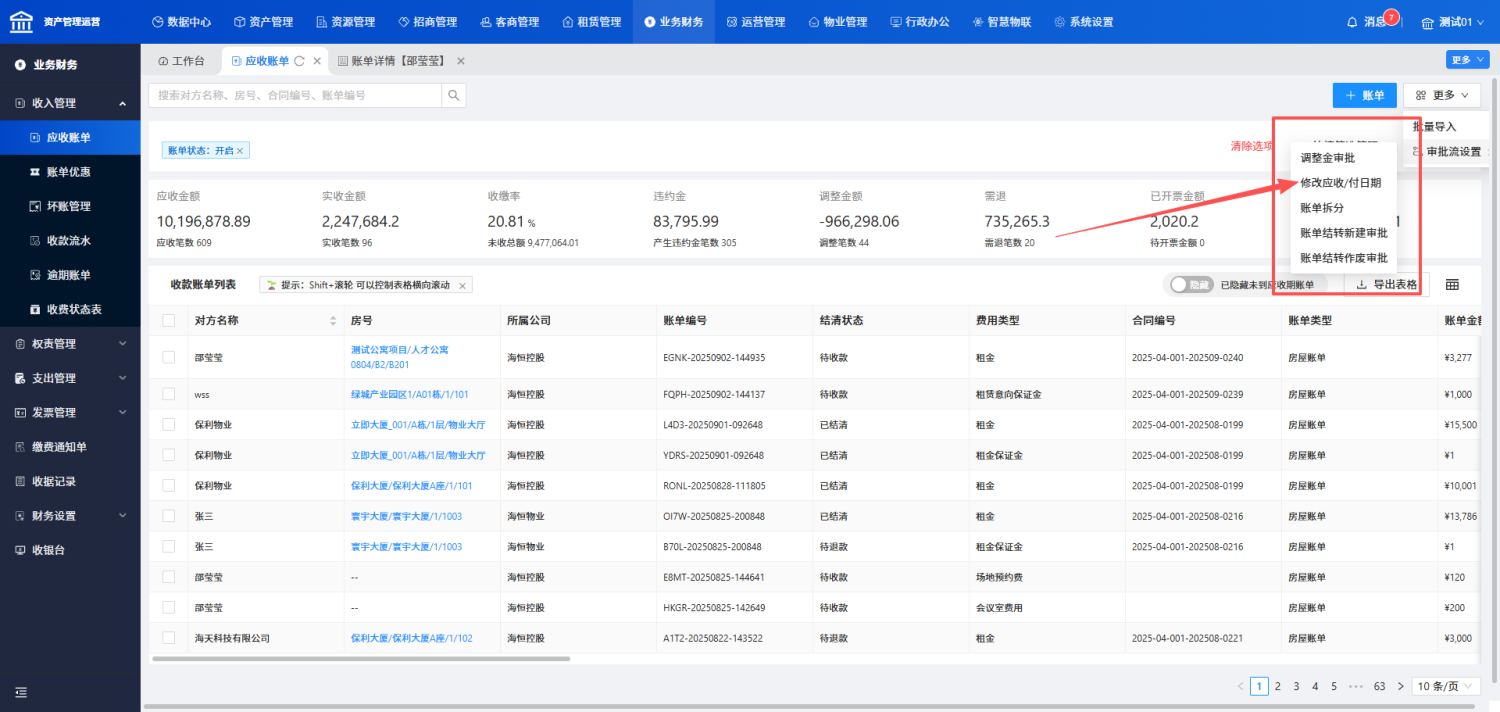Collapse the sidebar via bottom icon
The height and width of the screenshot is (712, 1500).
(x=21, y=692)
